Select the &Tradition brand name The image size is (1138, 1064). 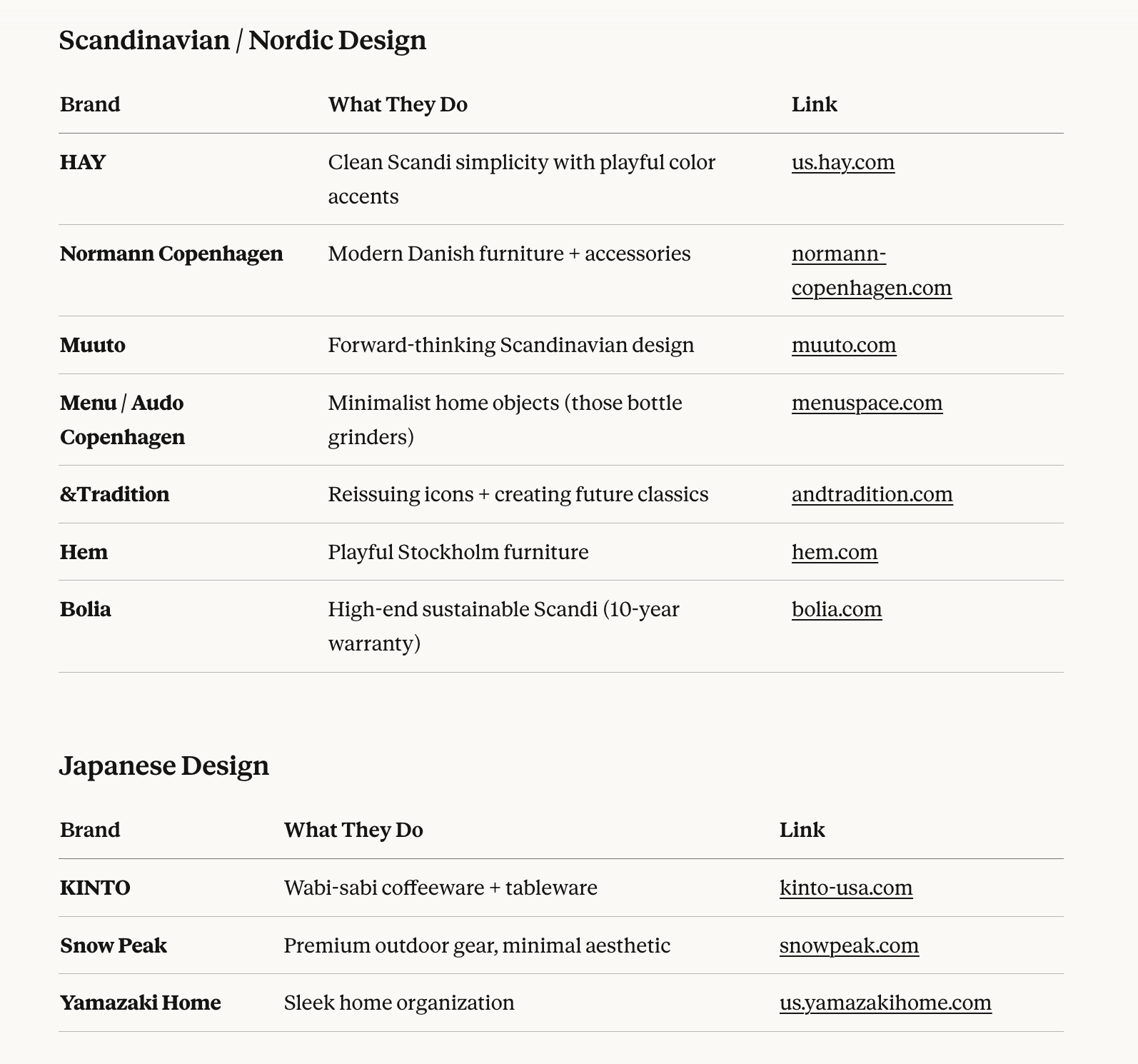pos(114,495)
